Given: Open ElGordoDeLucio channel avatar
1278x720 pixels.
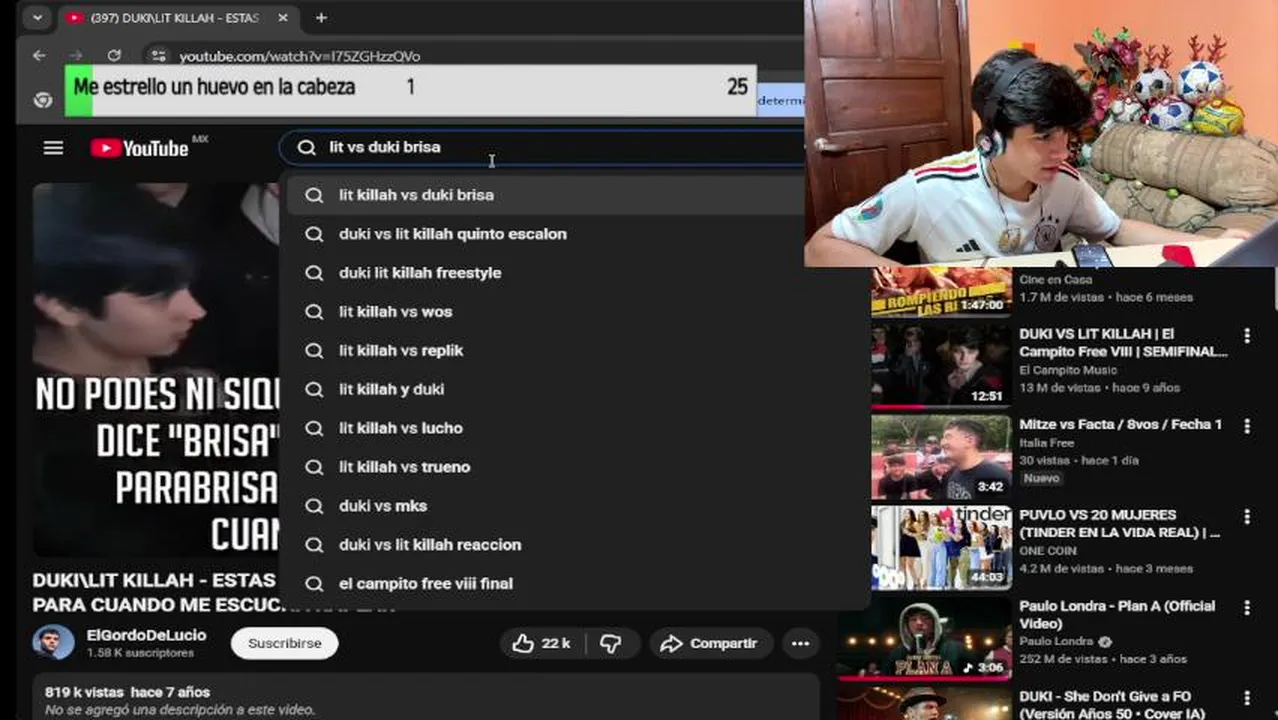Looking at the screenshot, I should tap(53, 643).
